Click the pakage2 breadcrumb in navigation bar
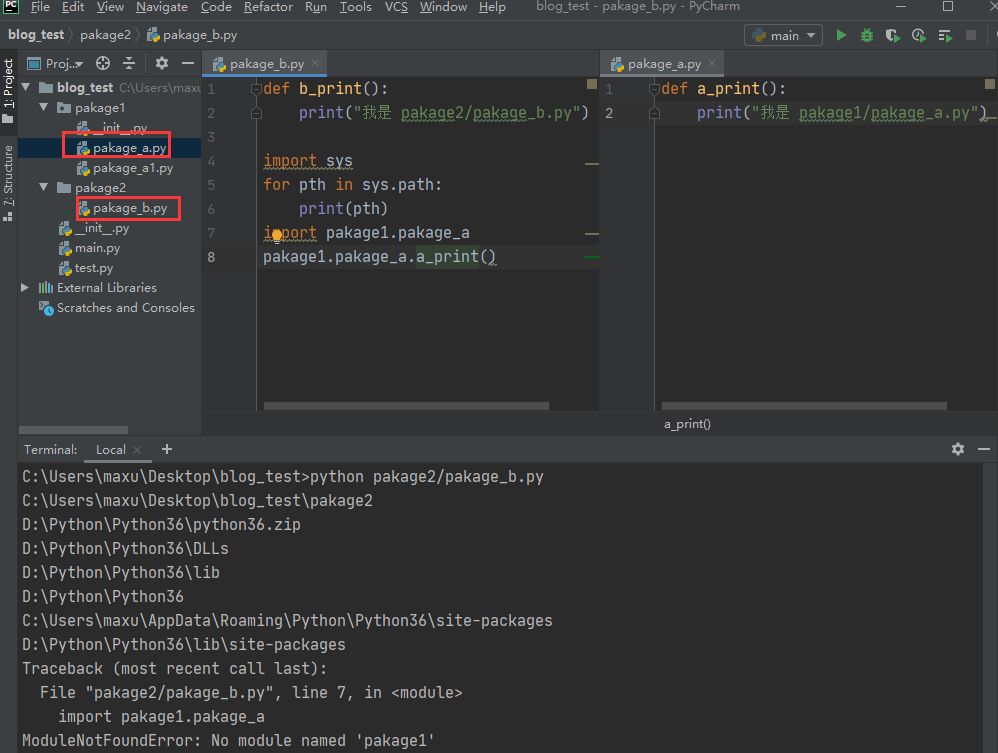The image size is (998, 753). pyautogui.click(x=105, y=35)
